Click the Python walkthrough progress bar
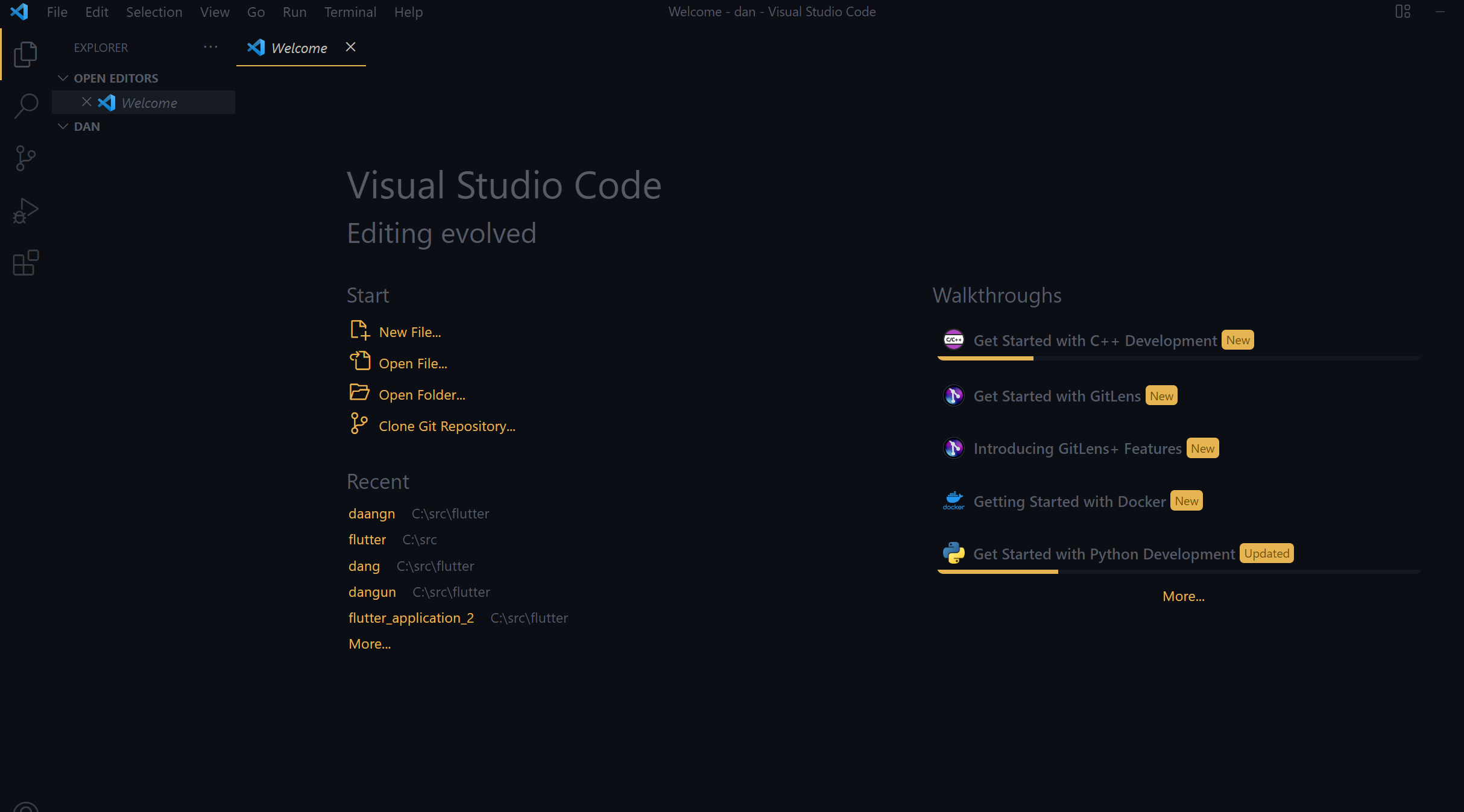The image size is (1464, 812). point(1179,571)
